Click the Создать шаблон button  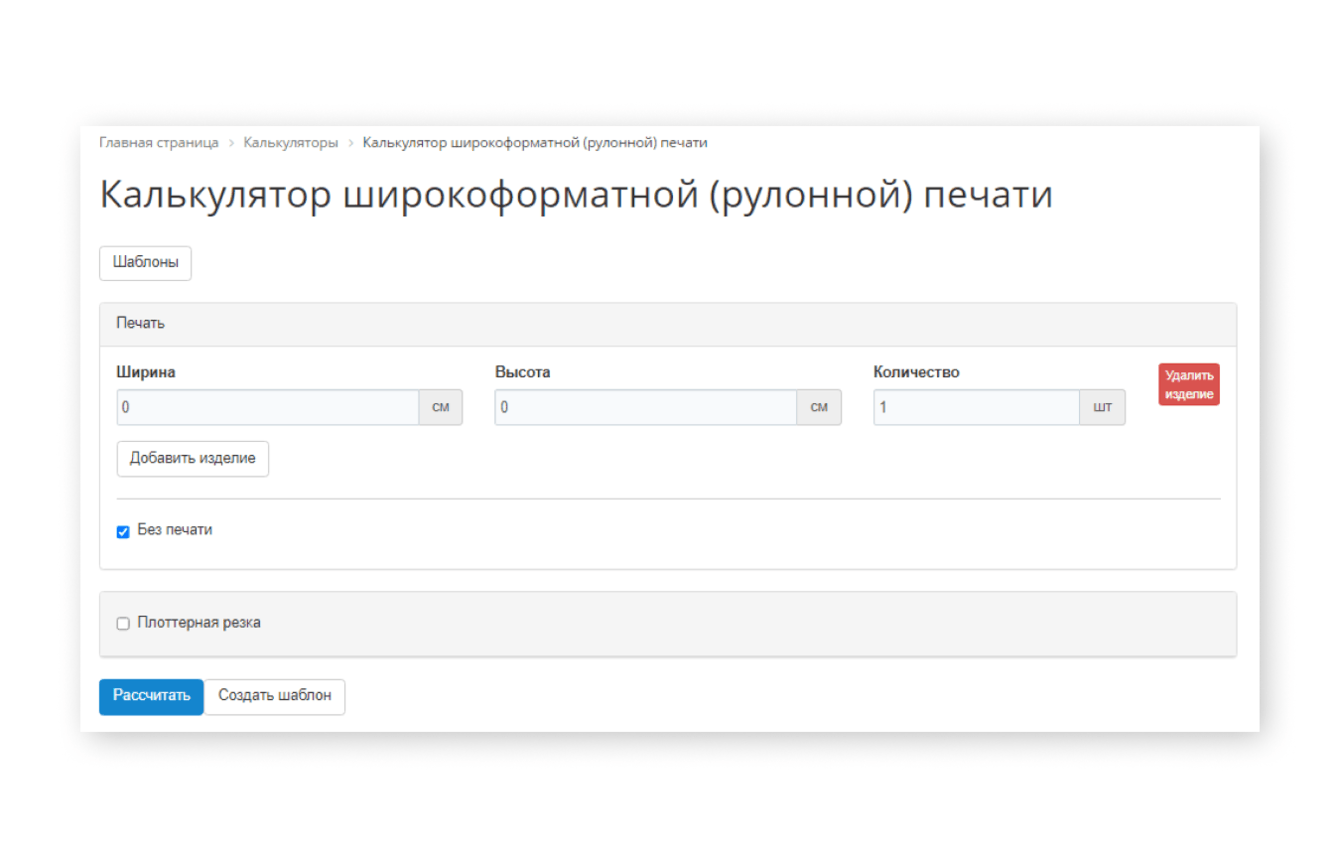[274, 696]
